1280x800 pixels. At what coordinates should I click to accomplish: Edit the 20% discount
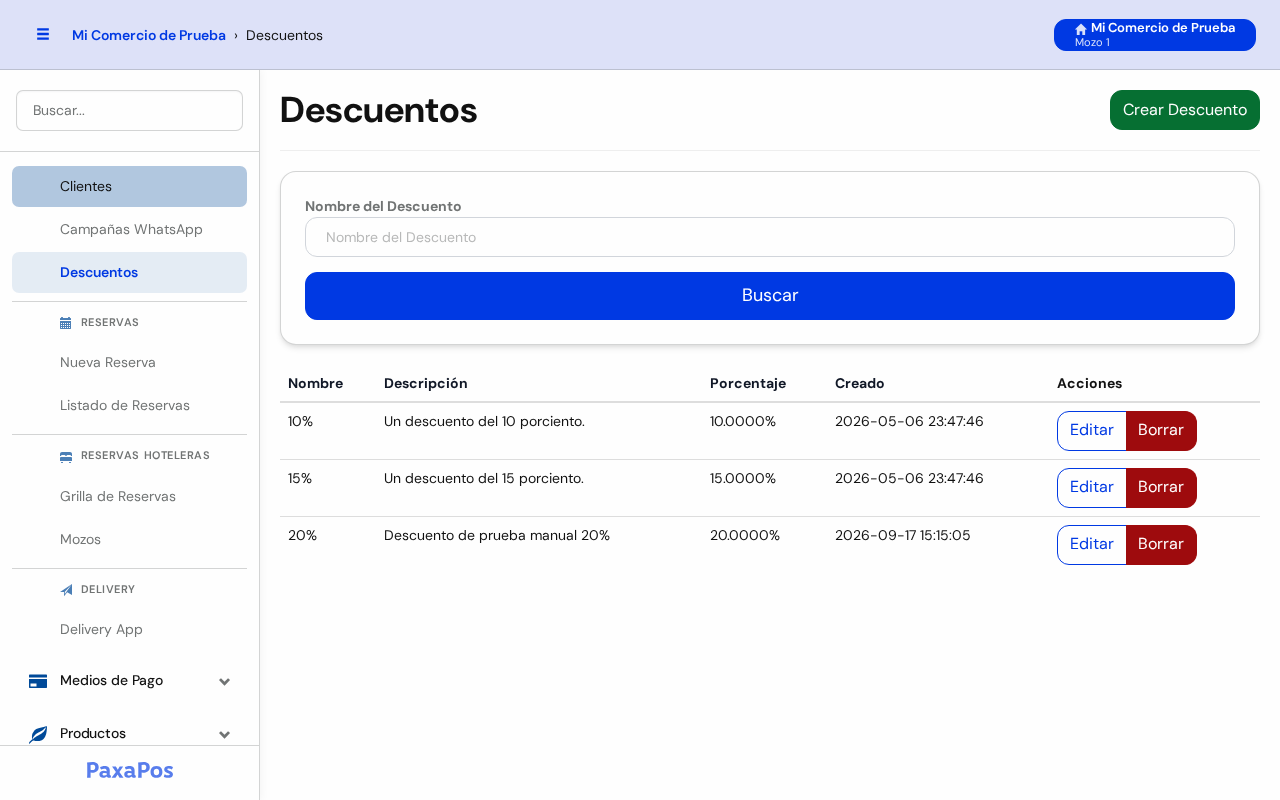pyautogui.click(x=1092, y=545)
